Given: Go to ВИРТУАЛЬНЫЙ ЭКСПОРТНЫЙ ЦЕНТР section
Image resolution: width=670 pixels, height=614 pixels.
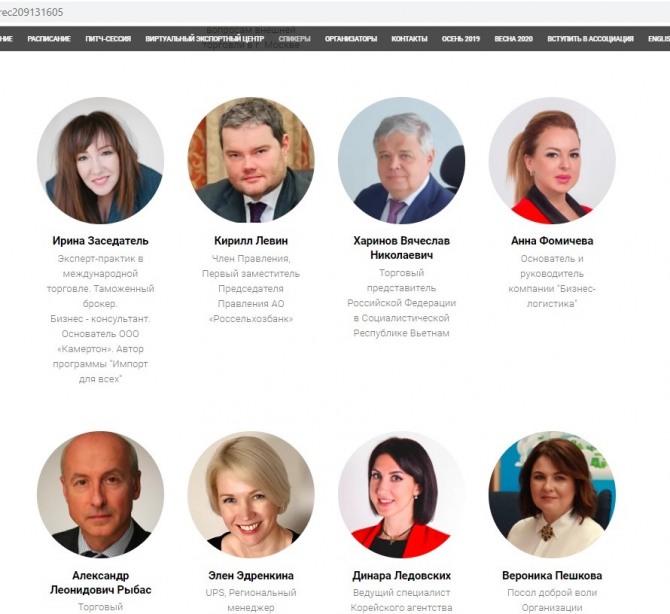Looking at the screenshot, I should tap(205, 39).
